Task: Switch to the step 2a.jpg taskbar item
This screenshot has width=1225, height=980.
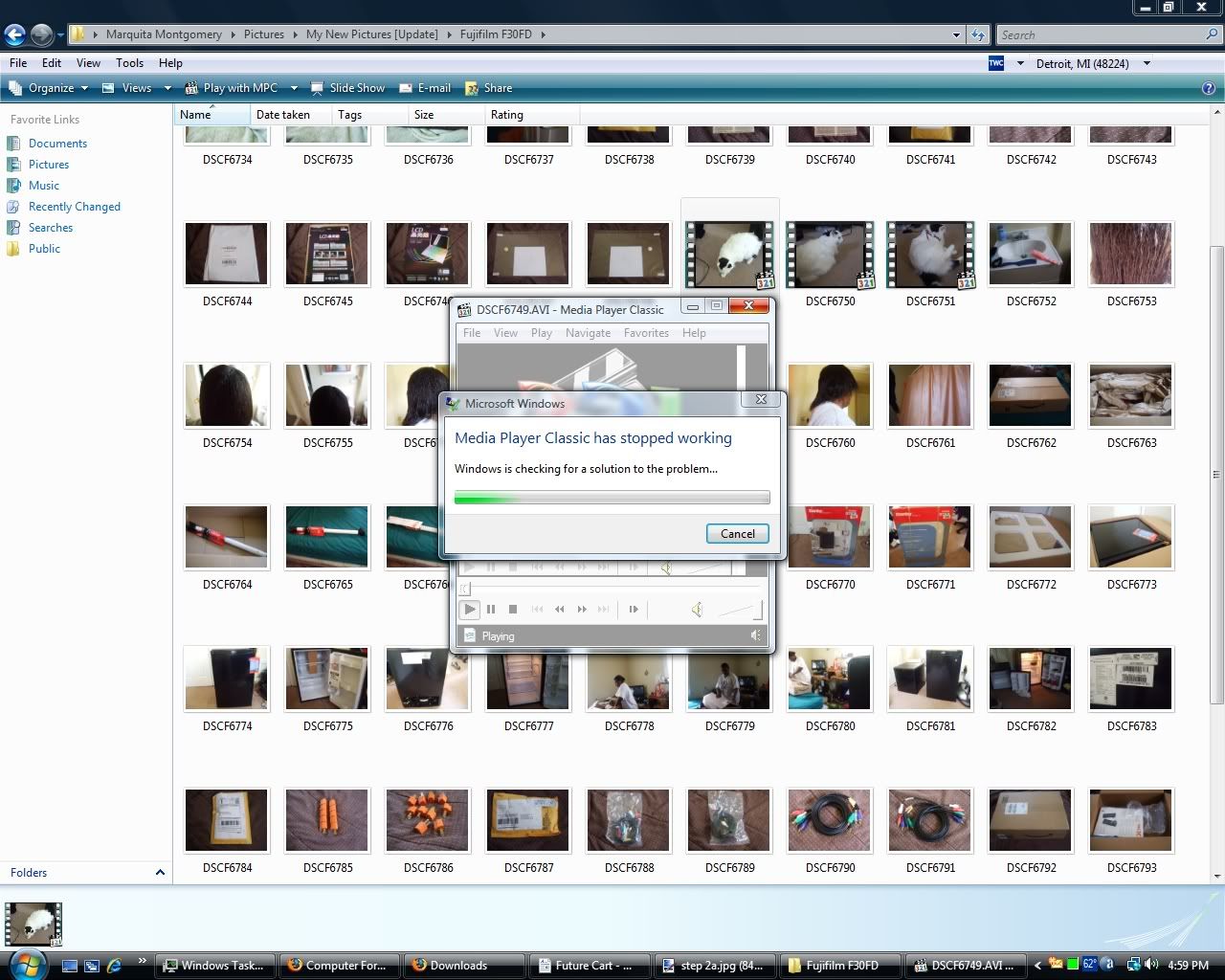Action: 713,966
